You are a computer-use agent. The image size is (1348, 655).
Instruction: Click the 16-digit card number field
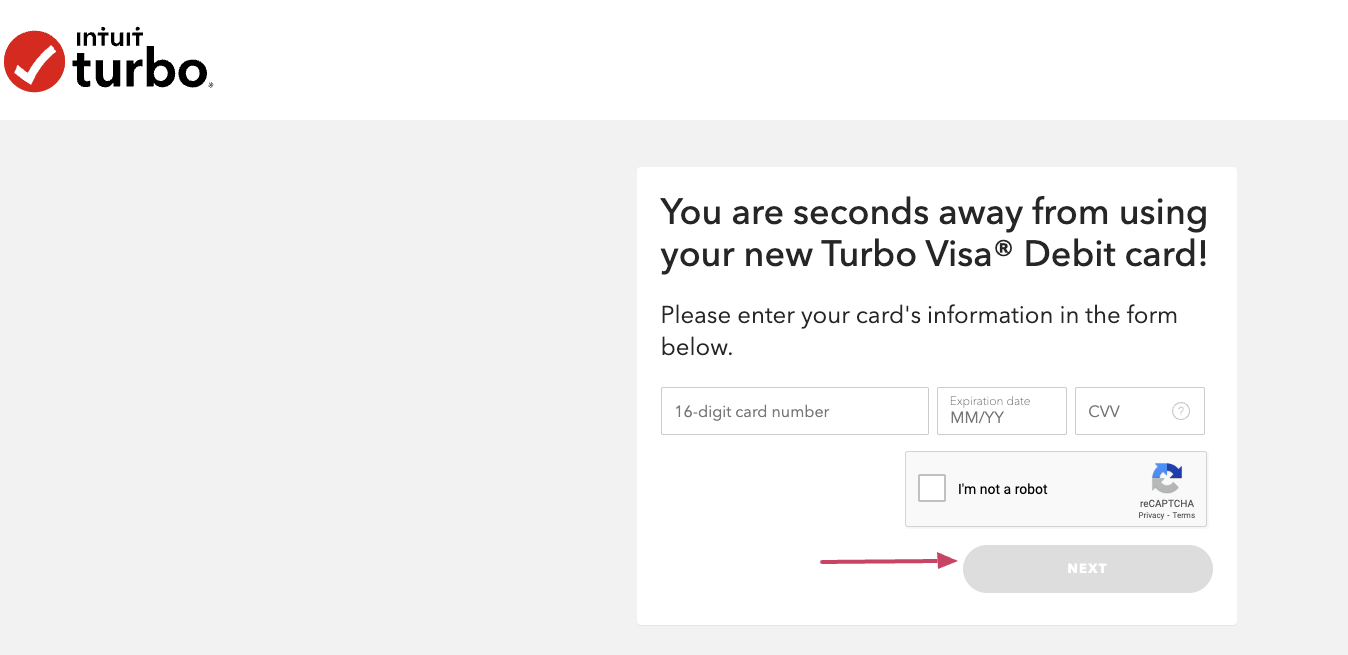tap(794, 411)
